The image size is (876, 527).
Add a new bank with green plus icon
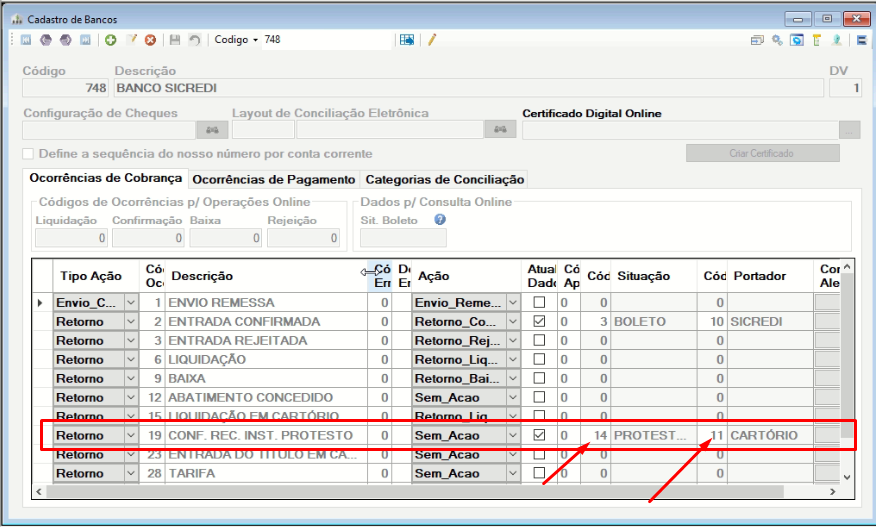(x=111, y=40)
